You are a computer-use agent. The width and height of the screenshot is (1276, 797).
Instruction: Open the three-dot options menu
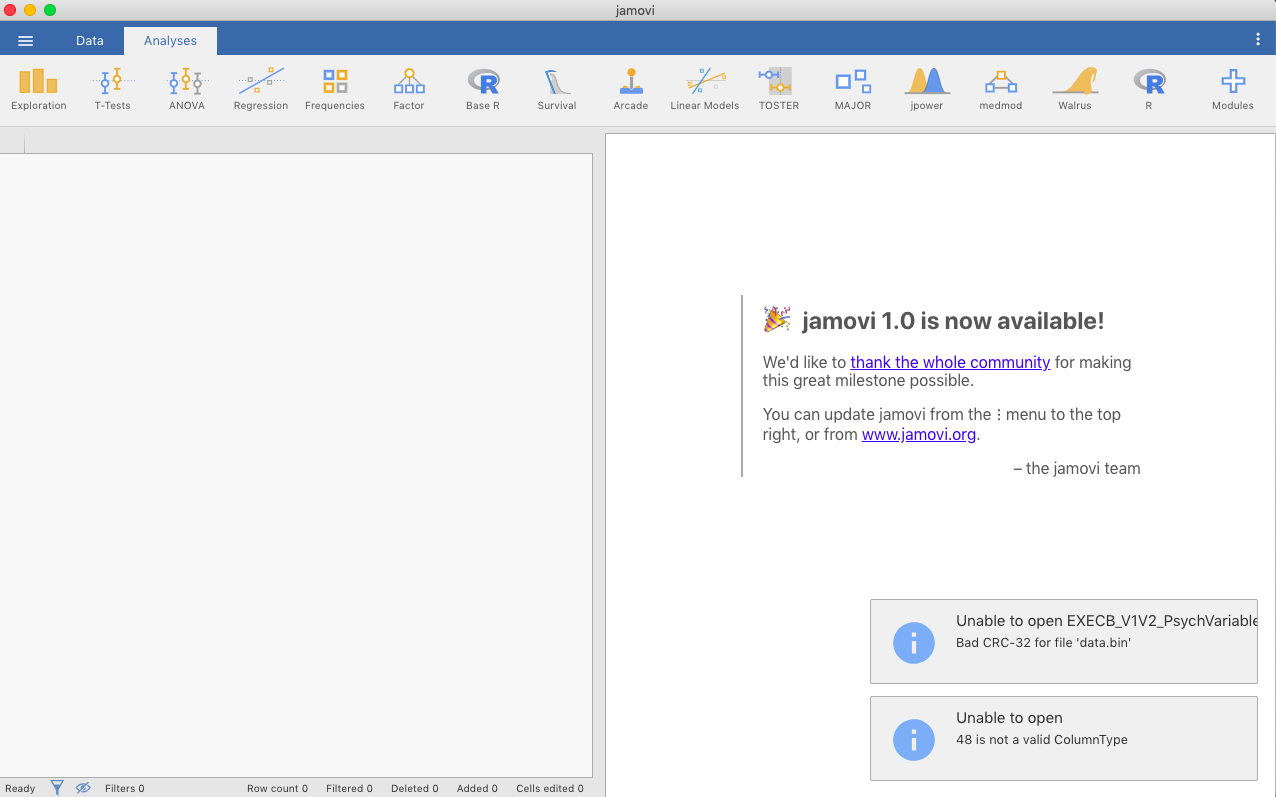click(1258, 40)
